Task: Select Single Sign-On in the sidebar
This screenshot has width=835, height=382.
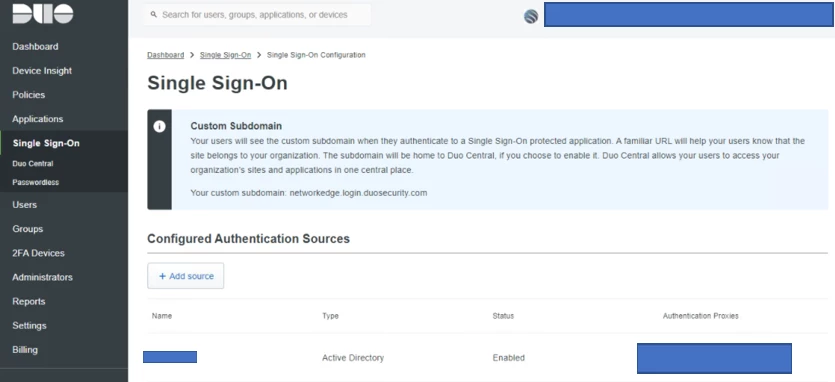Action: [x=46, y=143]
